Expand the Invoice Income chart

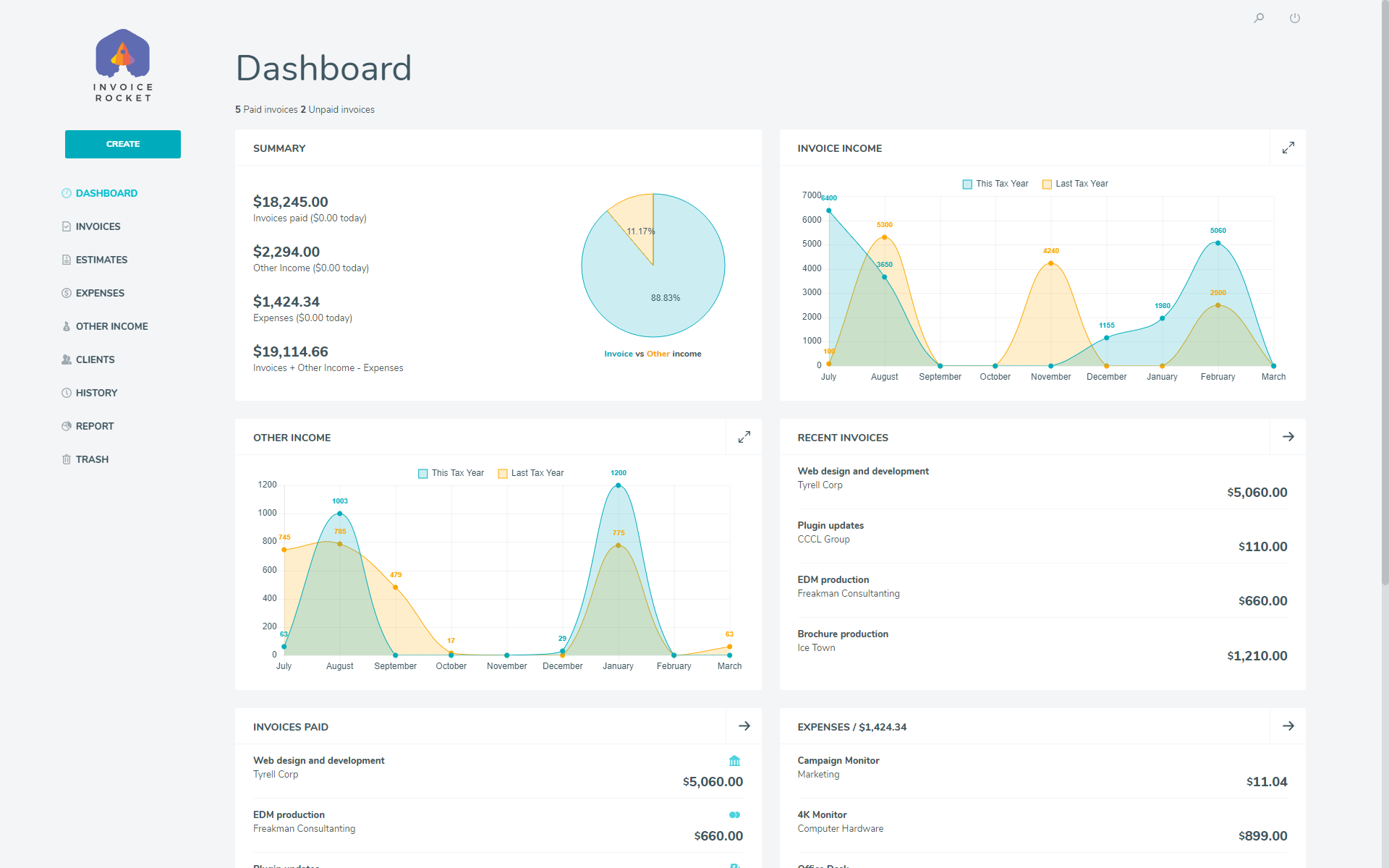click(1288, 148)
